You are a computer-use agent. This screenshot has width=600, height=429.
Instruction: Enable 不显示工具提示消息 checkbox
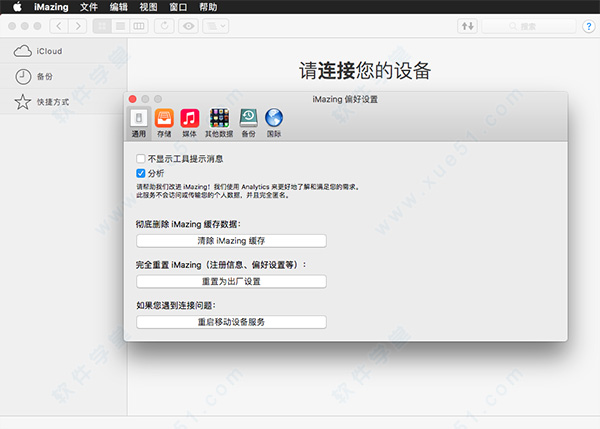coord(141,158)
